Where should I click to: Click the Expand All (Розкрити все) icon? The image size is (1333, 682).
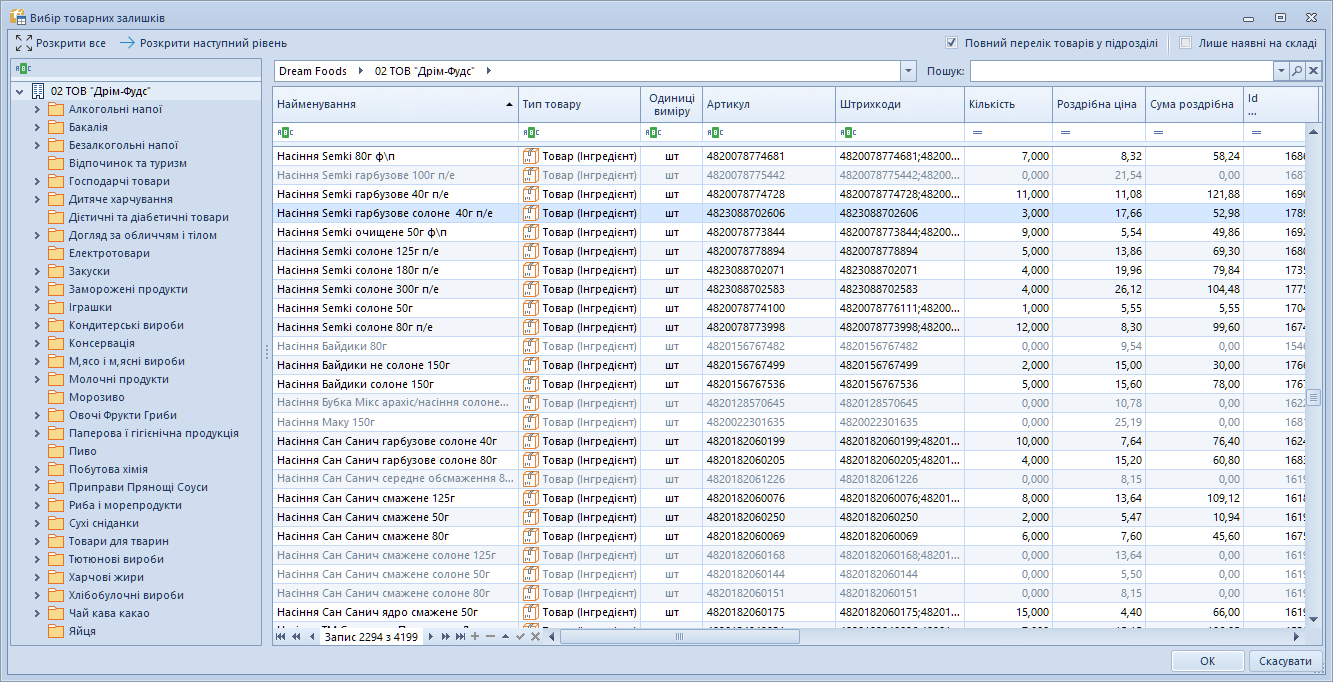(x=24, y=43)
